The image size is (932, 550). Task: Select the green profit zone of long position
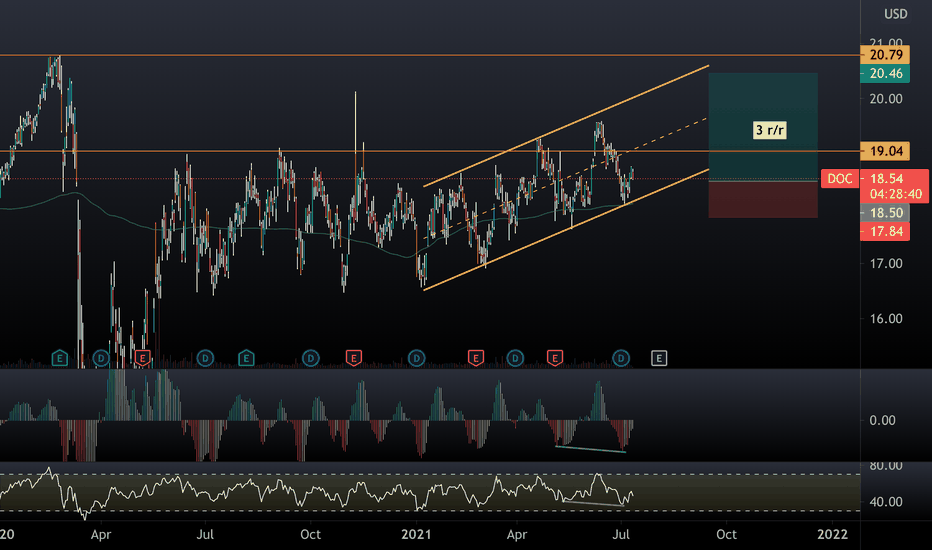(763, 127)
